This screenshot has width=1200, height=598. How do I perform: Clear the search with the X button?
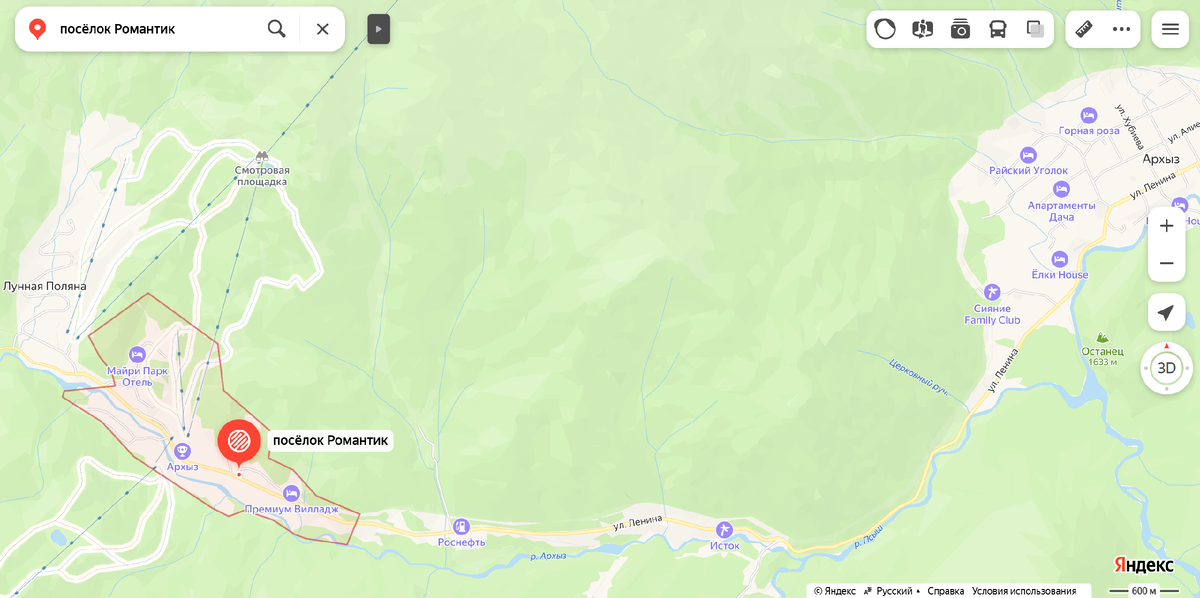322,29
